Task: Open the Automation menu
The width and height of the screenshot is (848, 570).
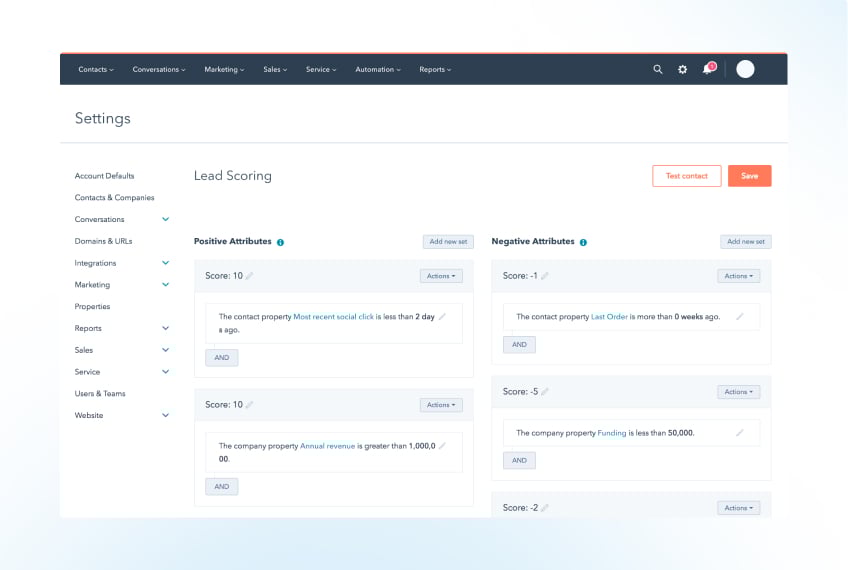Action: click(x=377, y=70)
